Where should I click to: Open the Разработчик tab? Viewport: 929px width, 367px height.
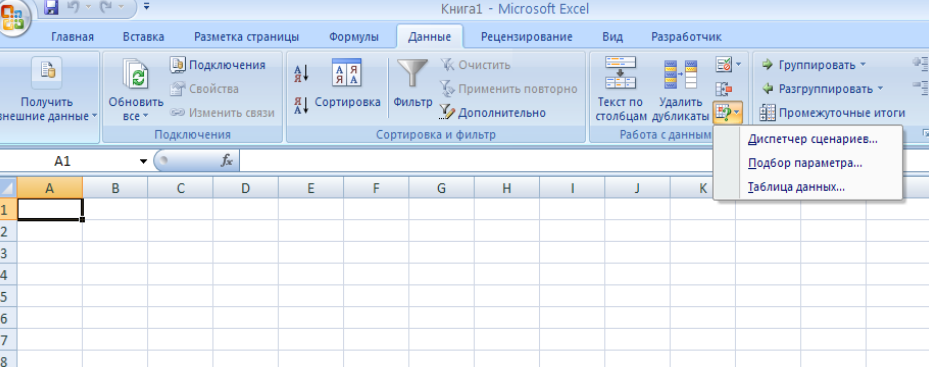pyautogui.click(x=686, y=37)
